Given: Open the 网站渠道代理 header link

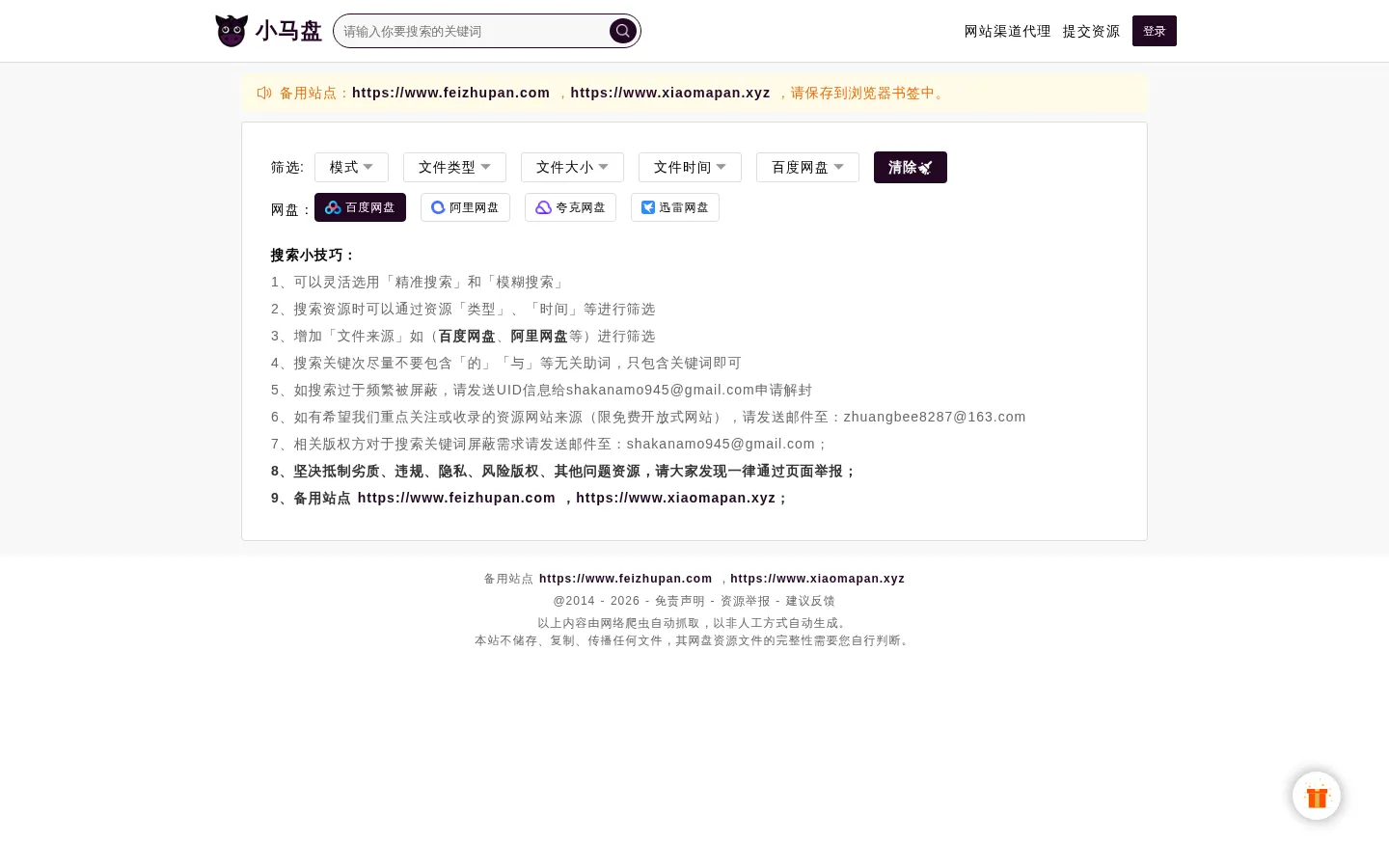Looking at the screenshot, I should click(x=1007, y=31).
